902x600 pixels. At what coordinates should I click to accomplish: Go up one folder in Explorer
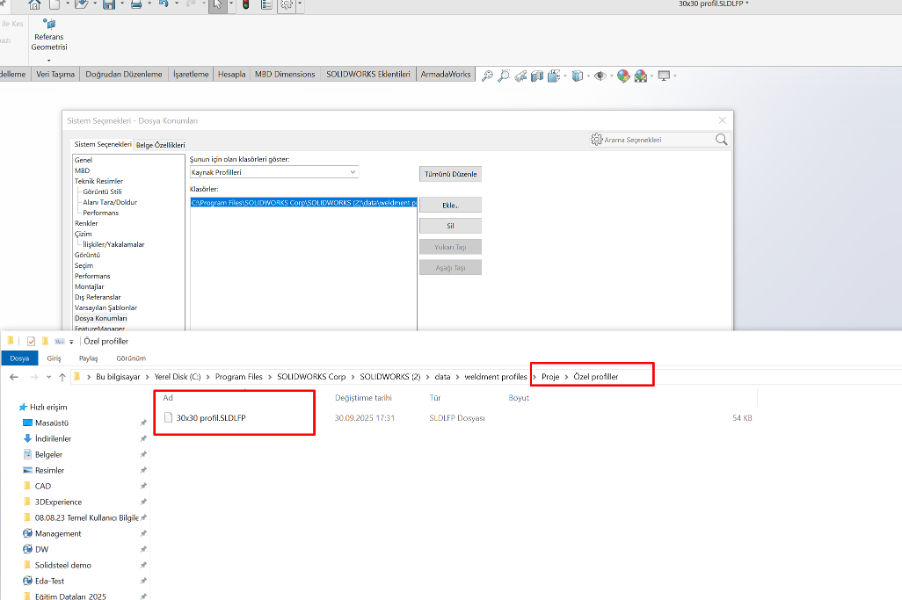click(x=62, y=377)
